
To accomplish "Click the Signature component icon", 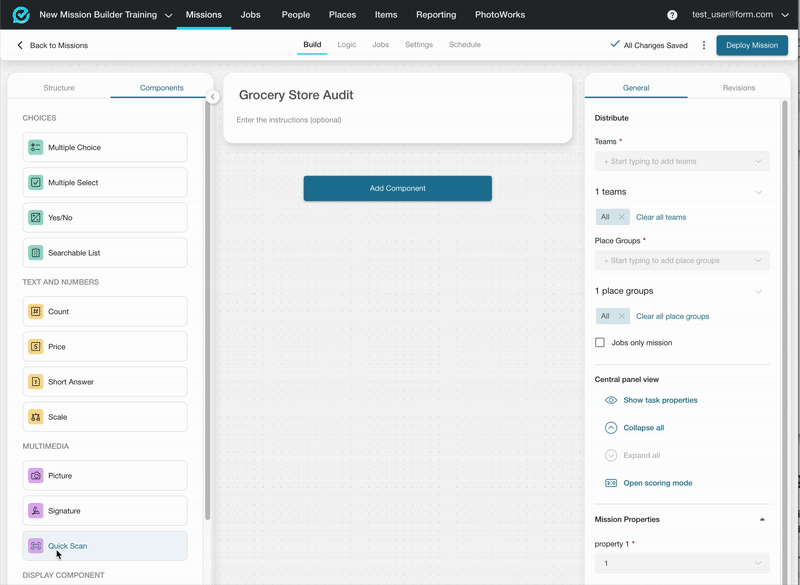I will pos(36,511).
